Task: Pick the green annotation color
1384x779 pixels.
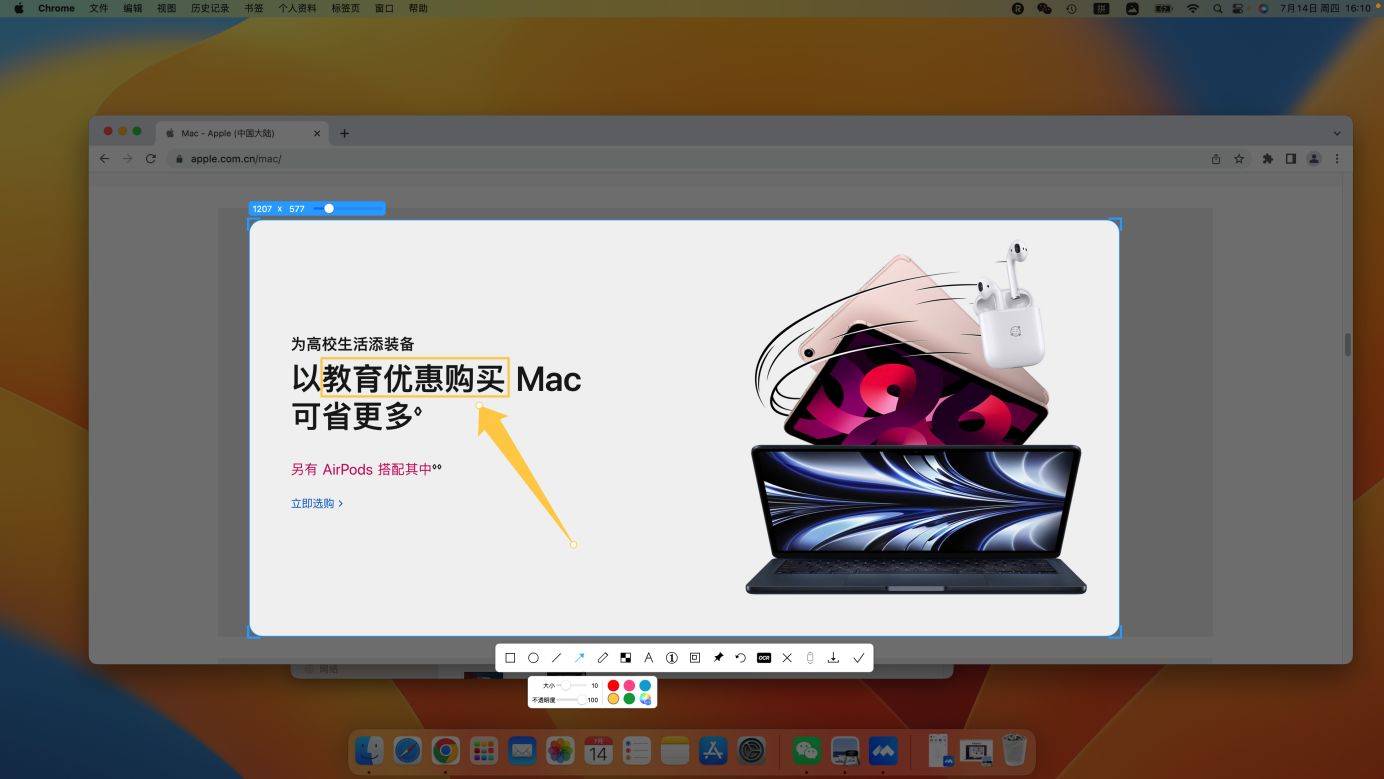Action: (629, 699)
